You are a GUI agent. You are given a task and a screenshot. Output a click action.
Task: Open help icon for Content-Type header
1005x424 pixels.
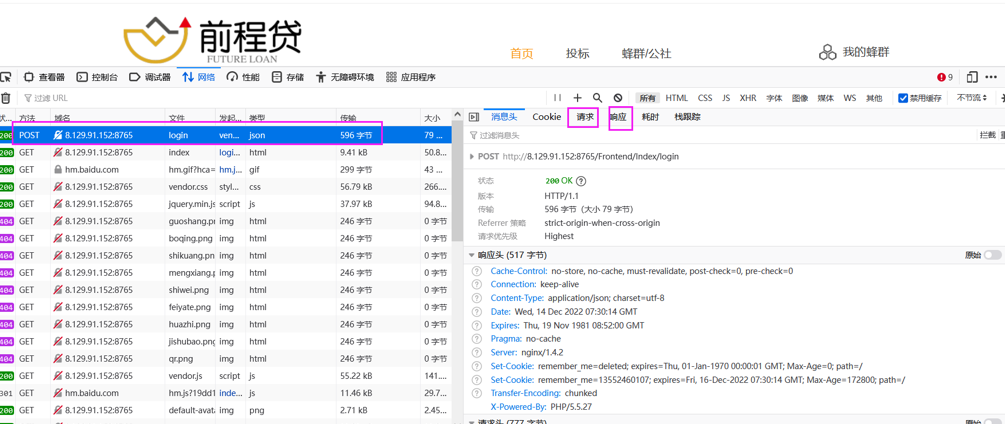point(476,298)
